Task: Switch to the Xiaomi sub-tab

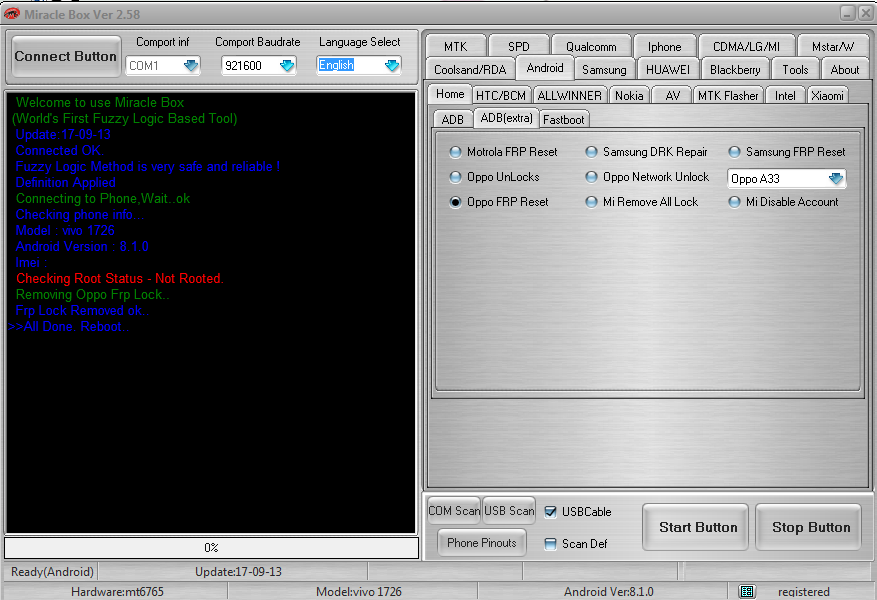Action: click(827, 96)
